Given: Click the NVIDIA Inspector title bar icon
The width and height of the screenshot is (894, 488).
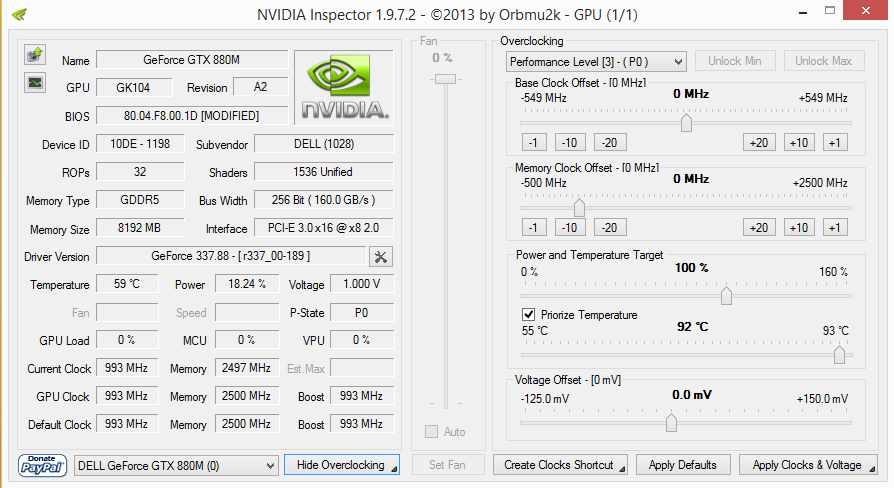Looking at the screenshot, I should point(19,14).
